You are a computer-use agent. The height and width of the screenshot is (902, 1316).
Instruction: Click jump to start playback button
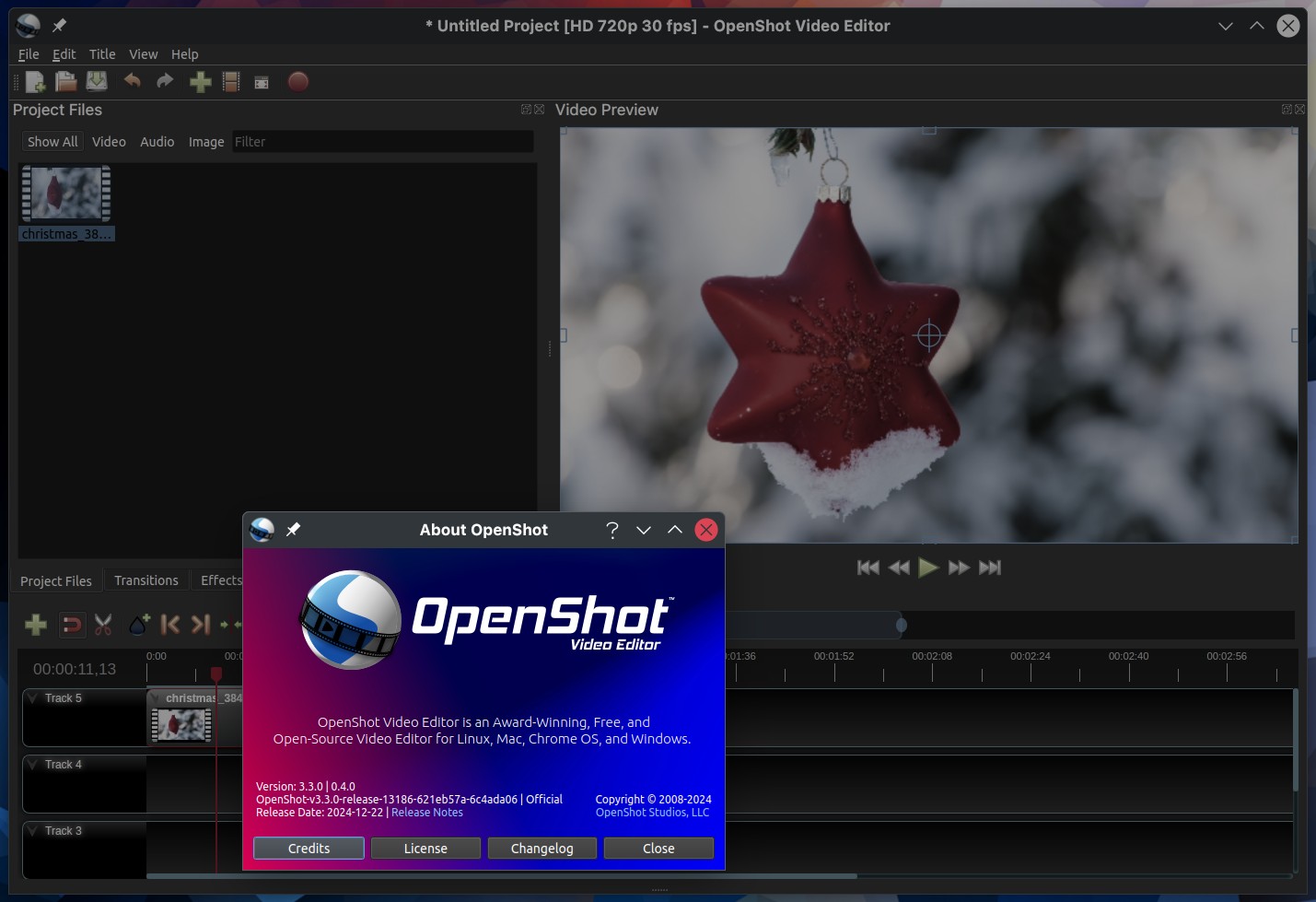(x=868, y=568)
